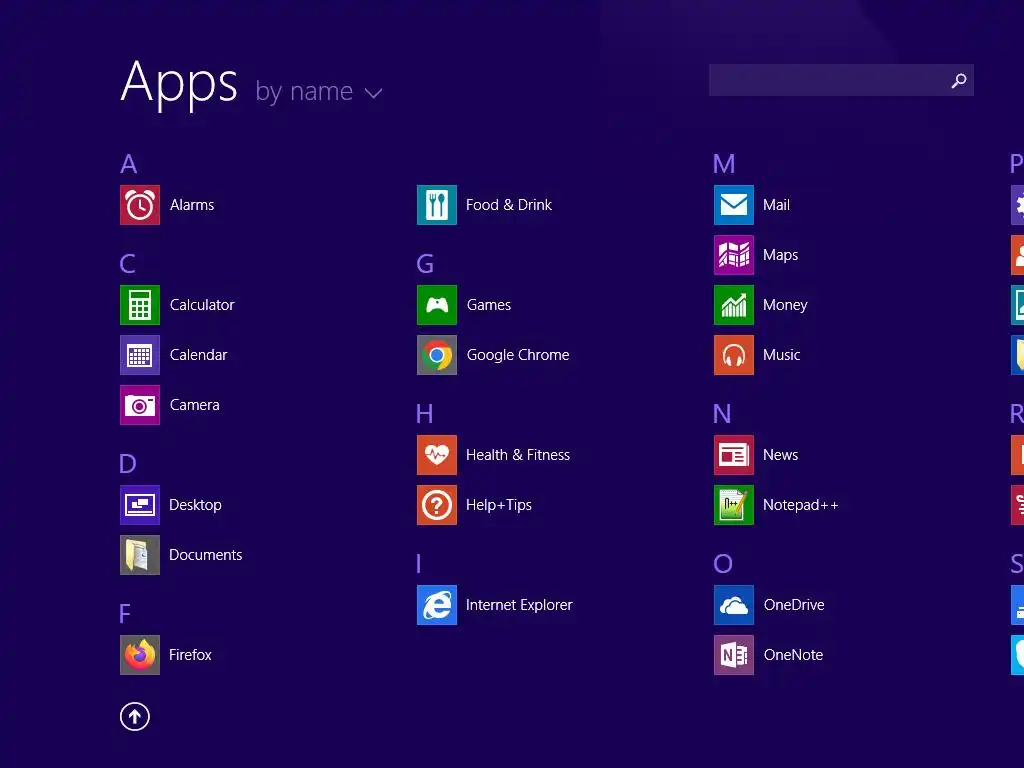Click the 'Camera' text label
The image size is (1024, 768).
coord(195,405)
